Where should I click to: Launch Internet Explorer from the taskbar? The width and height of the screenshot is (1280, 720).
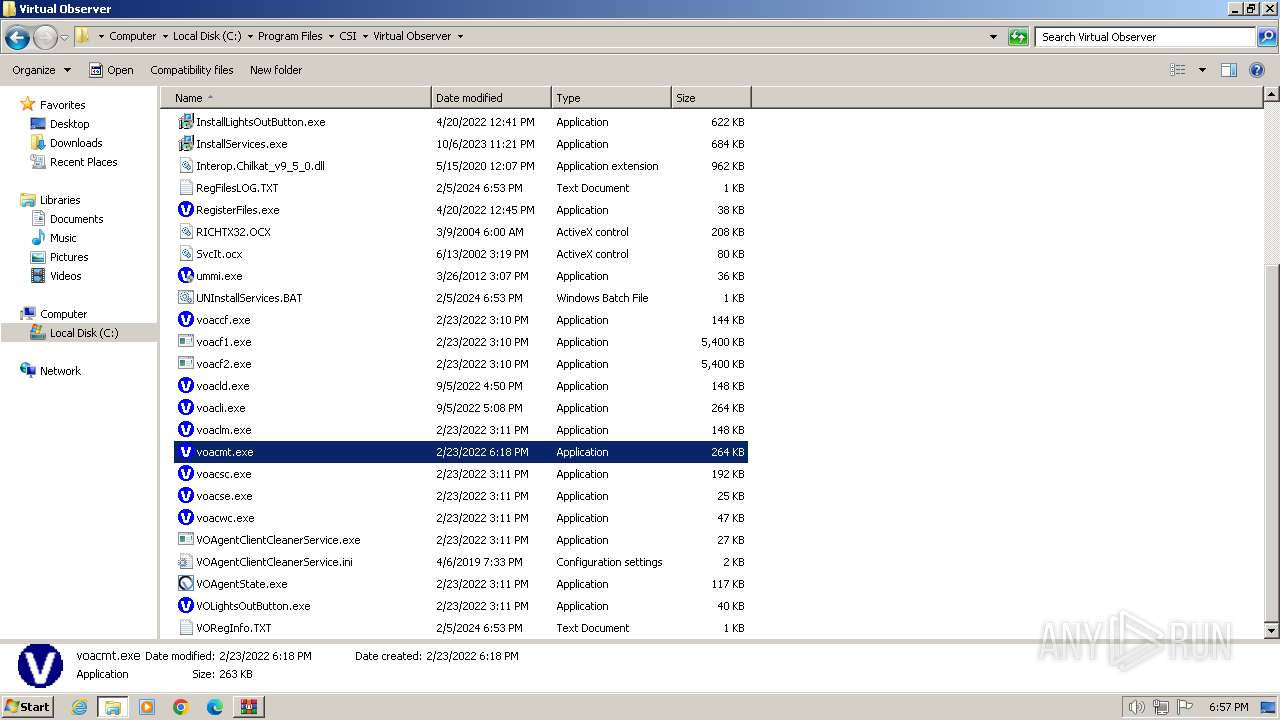pos(80,707)
